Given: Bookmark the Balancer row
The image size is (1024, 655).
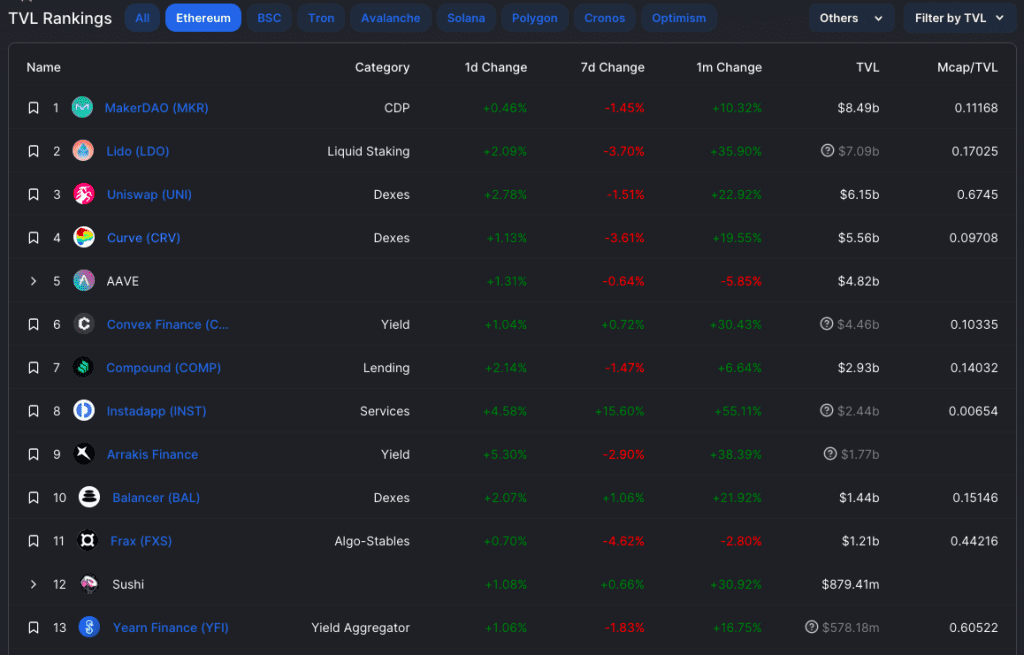Looking at the screenshot, I should pos(33,498).
